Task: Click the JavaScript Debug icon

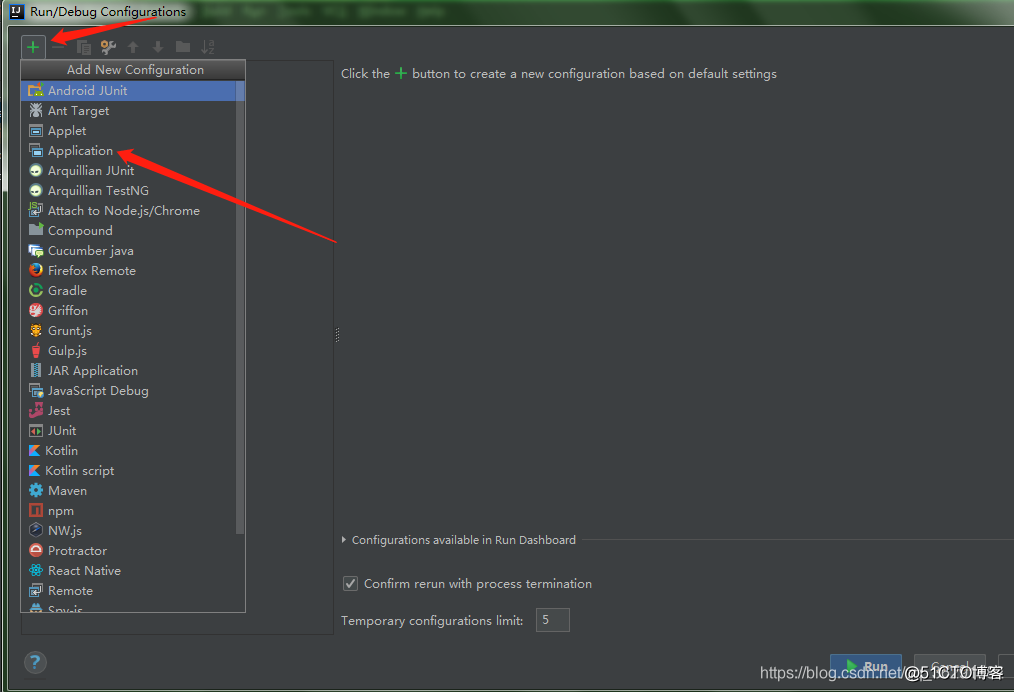Action: [36, 391]
